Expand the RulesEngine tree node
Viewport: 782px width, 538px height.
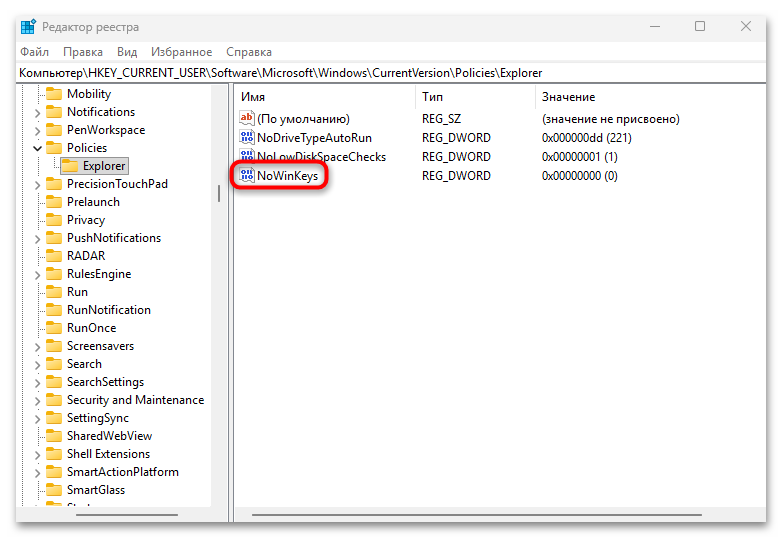tap(37, 275)
